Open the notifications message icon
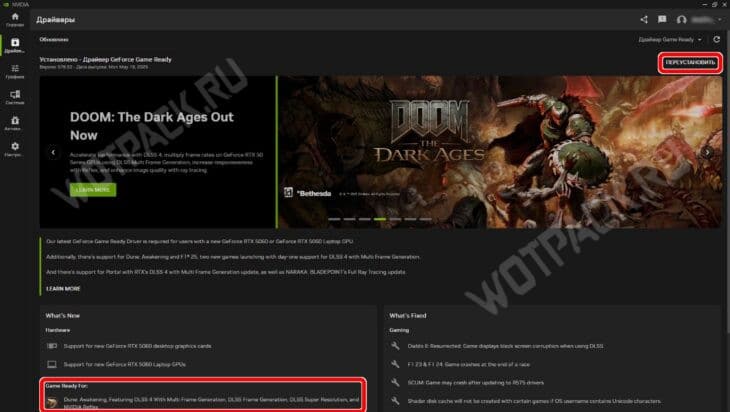 click(x=662, y=20)
